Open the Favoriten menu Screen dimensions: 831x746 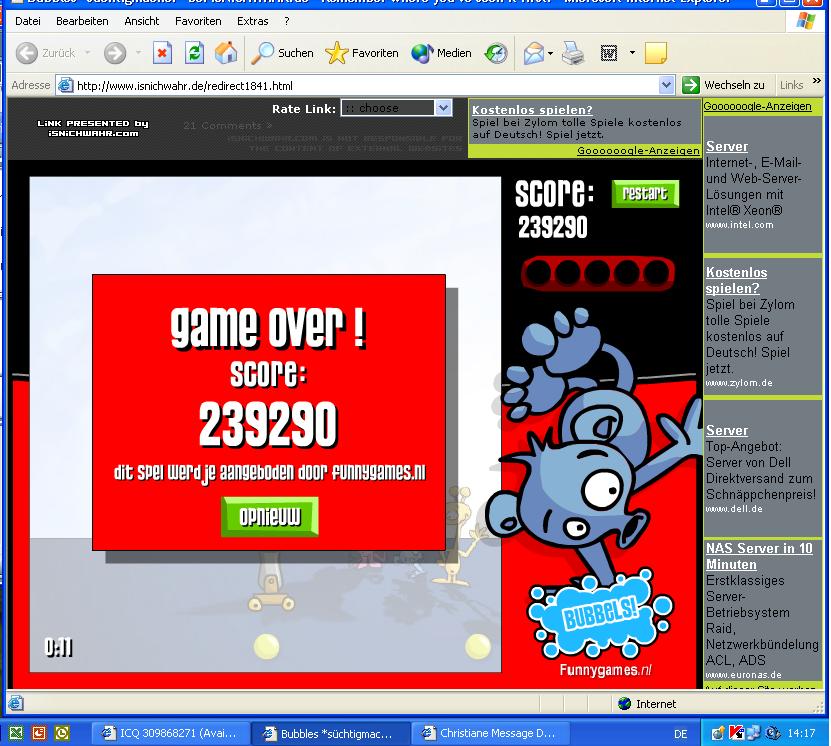click(x=198, y=21)
